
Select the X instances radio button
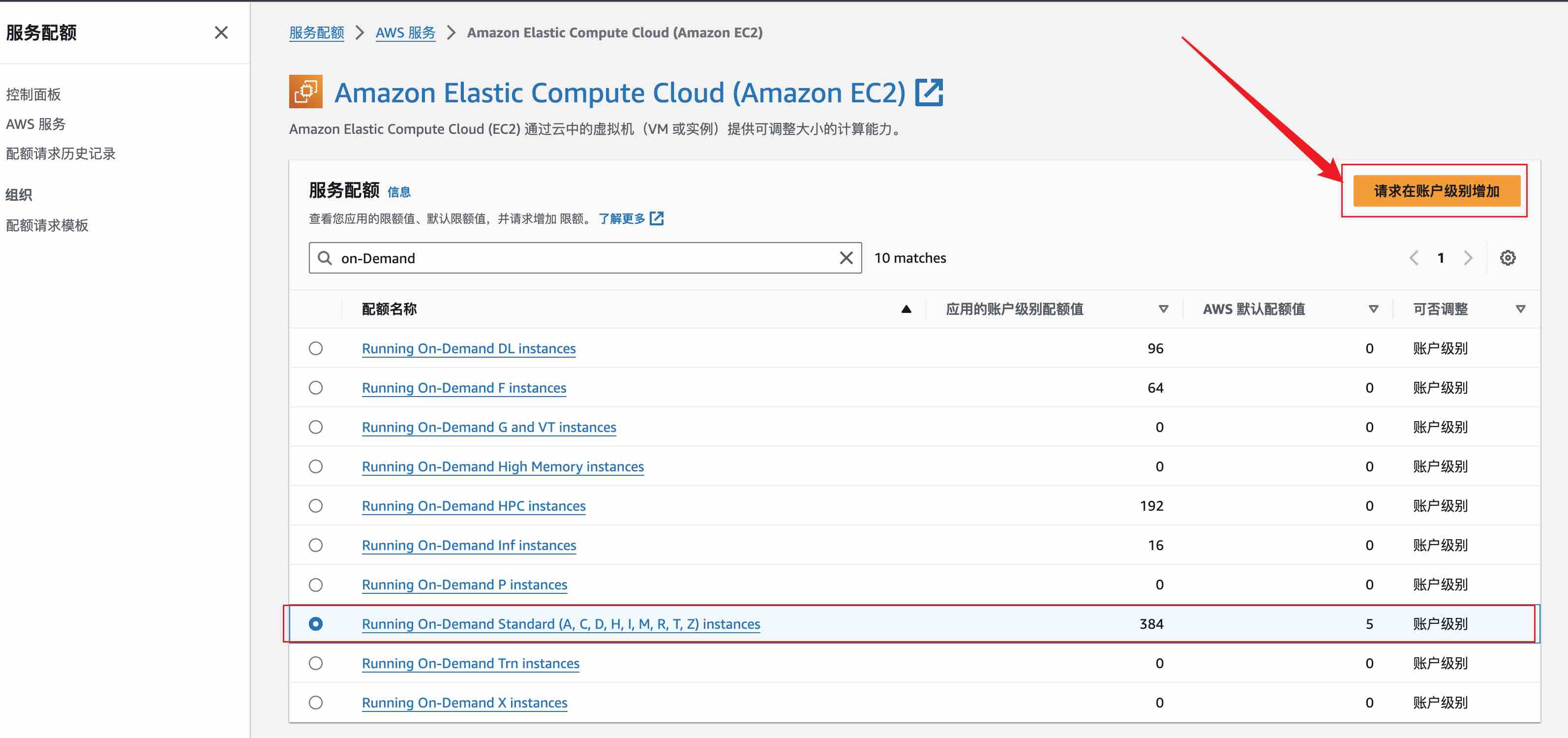point(315,703)
